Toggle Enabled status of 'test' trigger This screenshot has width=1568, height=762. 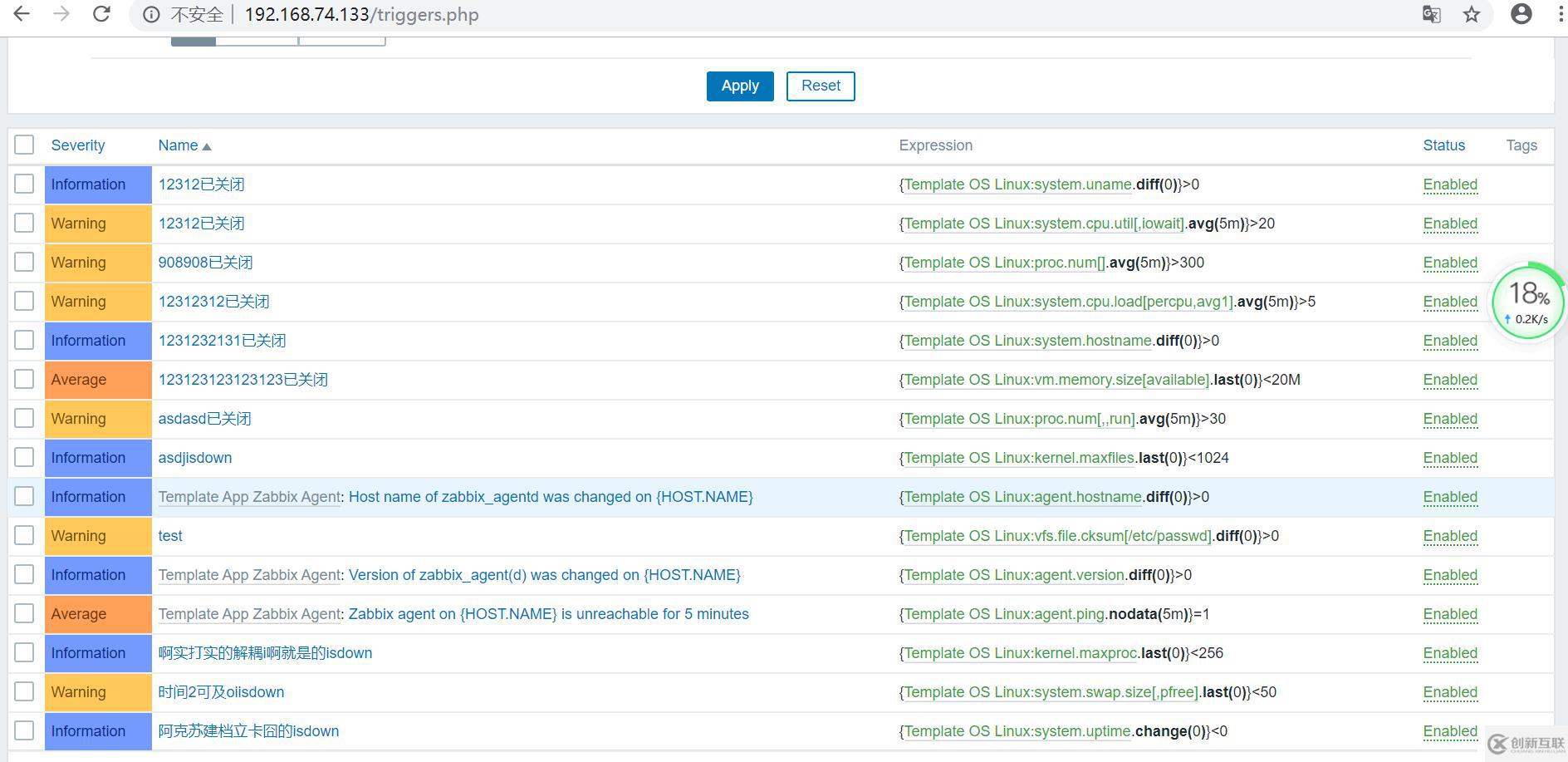[x=1450, y=536]
